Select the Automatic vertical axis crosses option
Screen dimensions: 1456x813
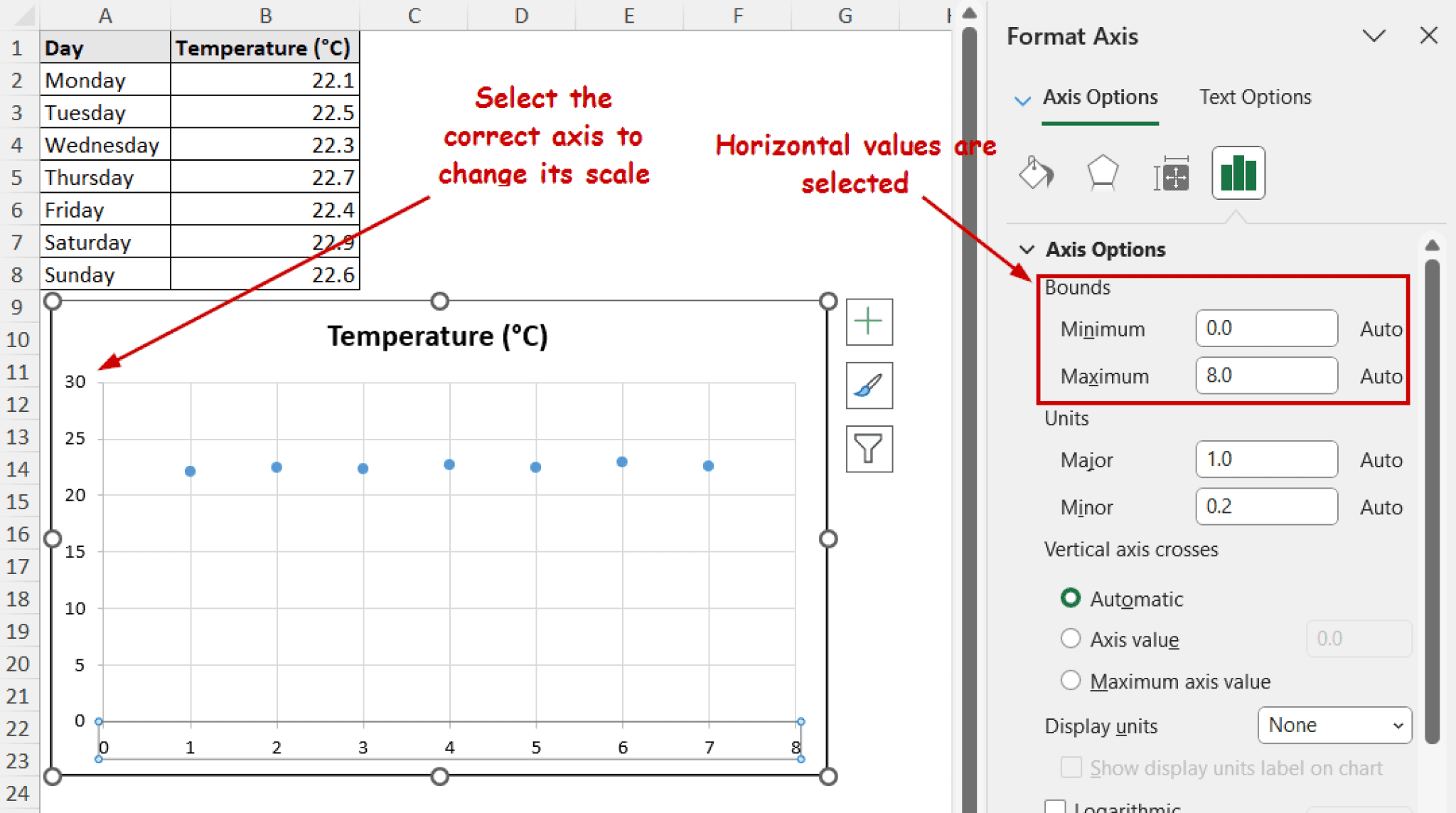tap(1071, 598)
